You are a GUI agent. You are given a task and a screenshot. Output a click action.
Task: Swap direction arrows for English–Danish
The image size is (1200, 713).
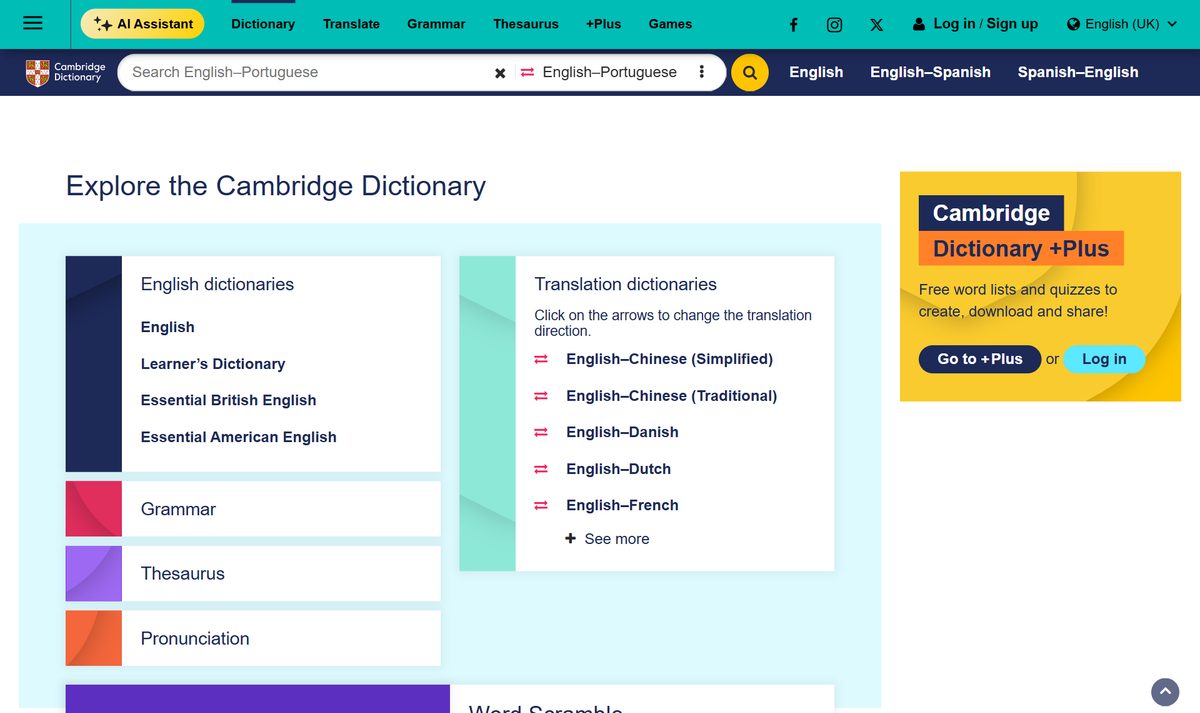pos(541,432)
